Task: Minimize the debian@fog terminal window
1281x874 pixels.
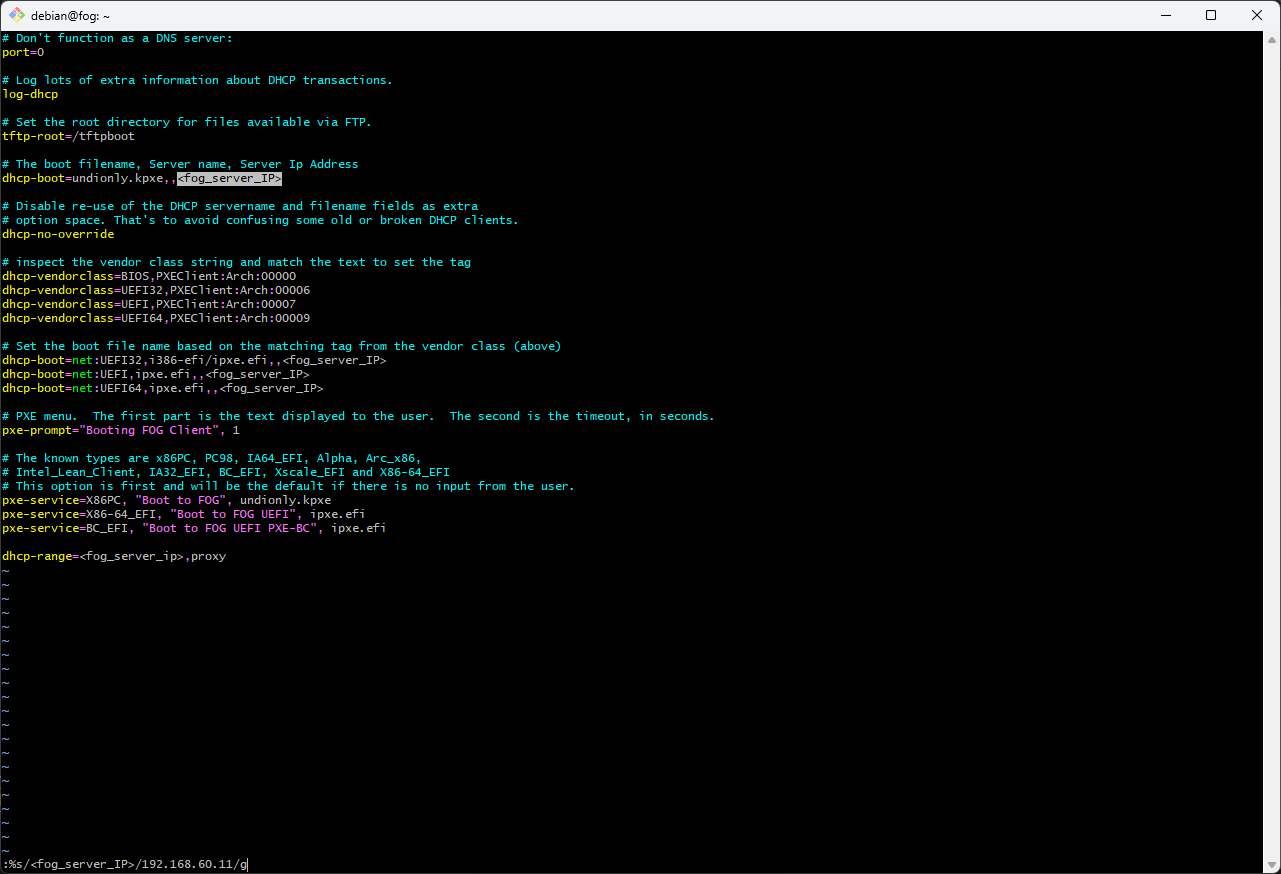Action: [x=1166, y=15]
